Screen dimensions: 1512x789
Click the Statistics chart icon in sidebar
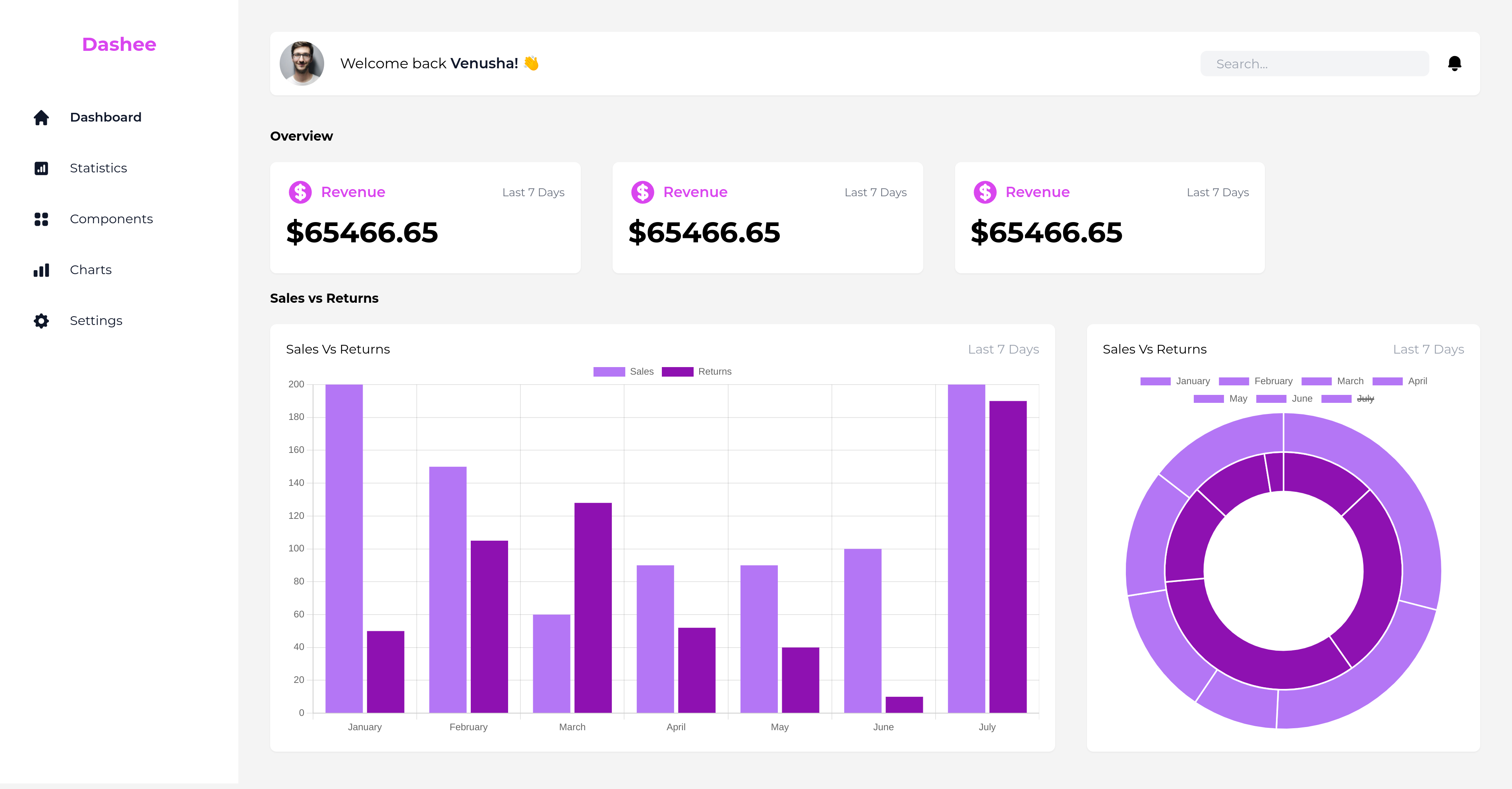(41, 168)
